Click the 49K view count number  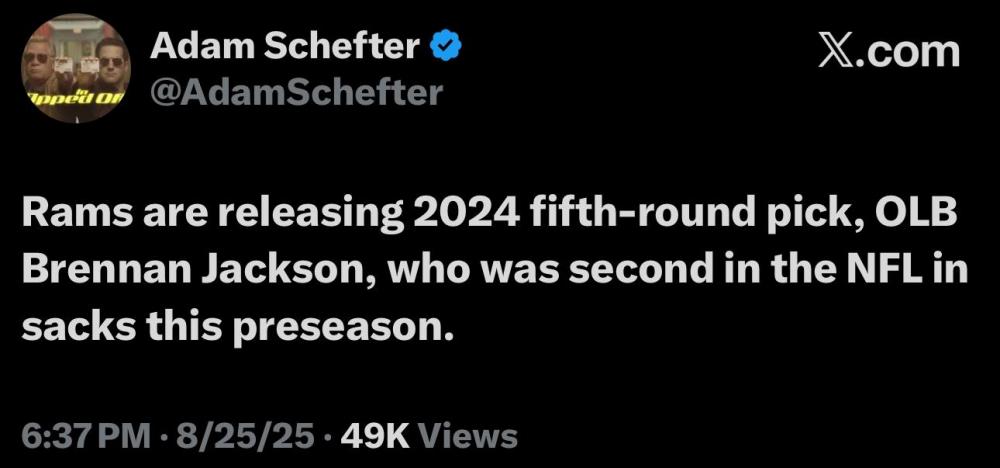coord(373,436)
